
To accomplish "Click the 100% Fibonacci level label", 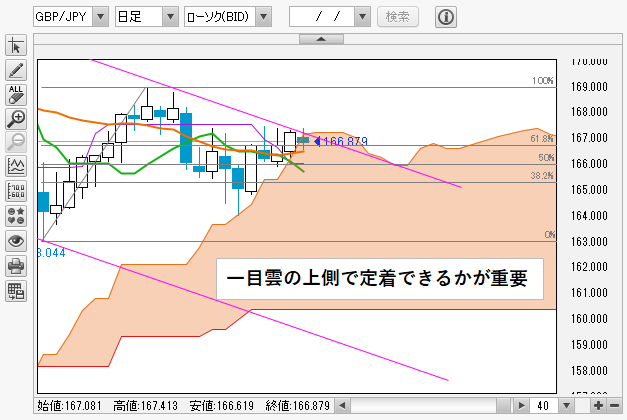I will 543,80.
